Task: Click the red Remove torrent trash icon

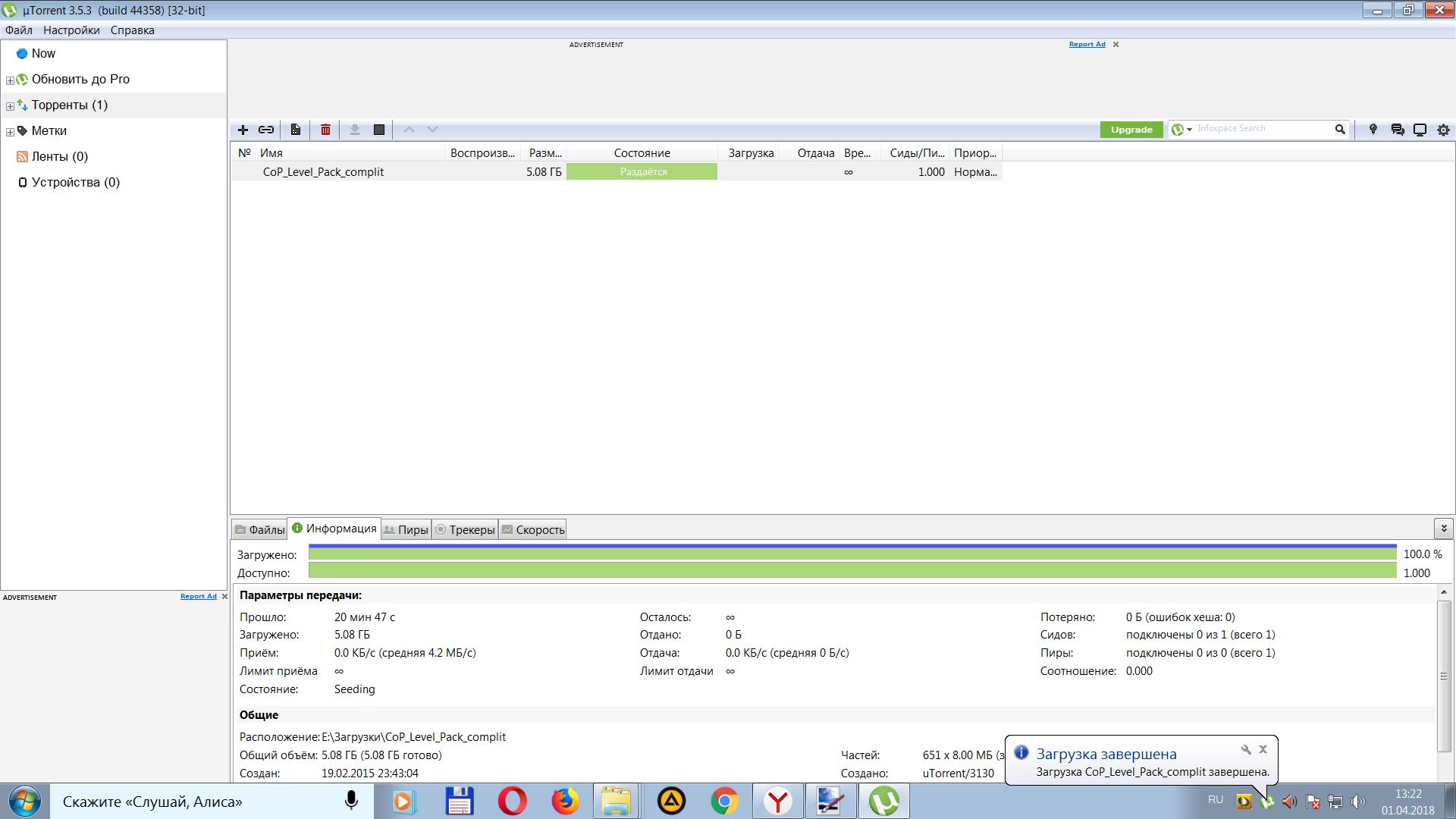Action: click(325, 130)
